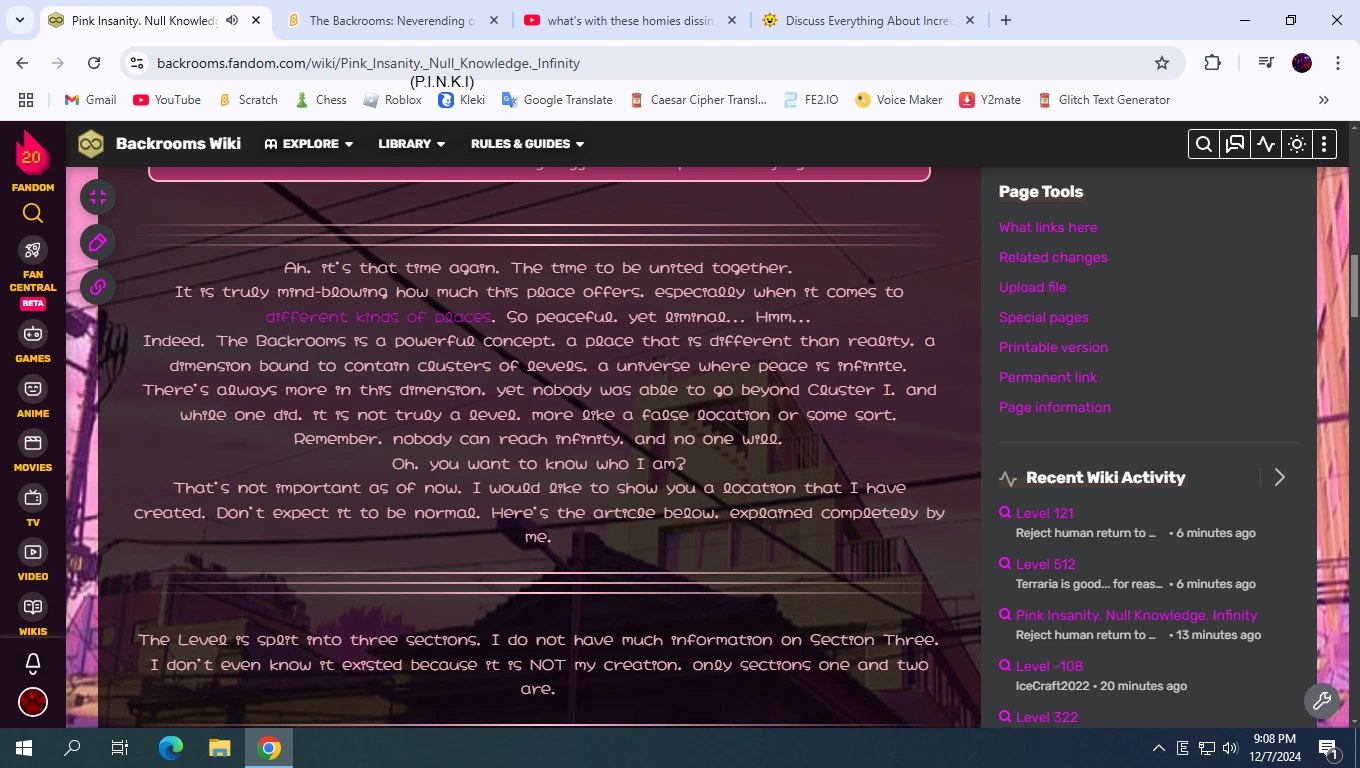
Task: Open wiki Discussions via the speech bubble icon
Action: 1234,143
